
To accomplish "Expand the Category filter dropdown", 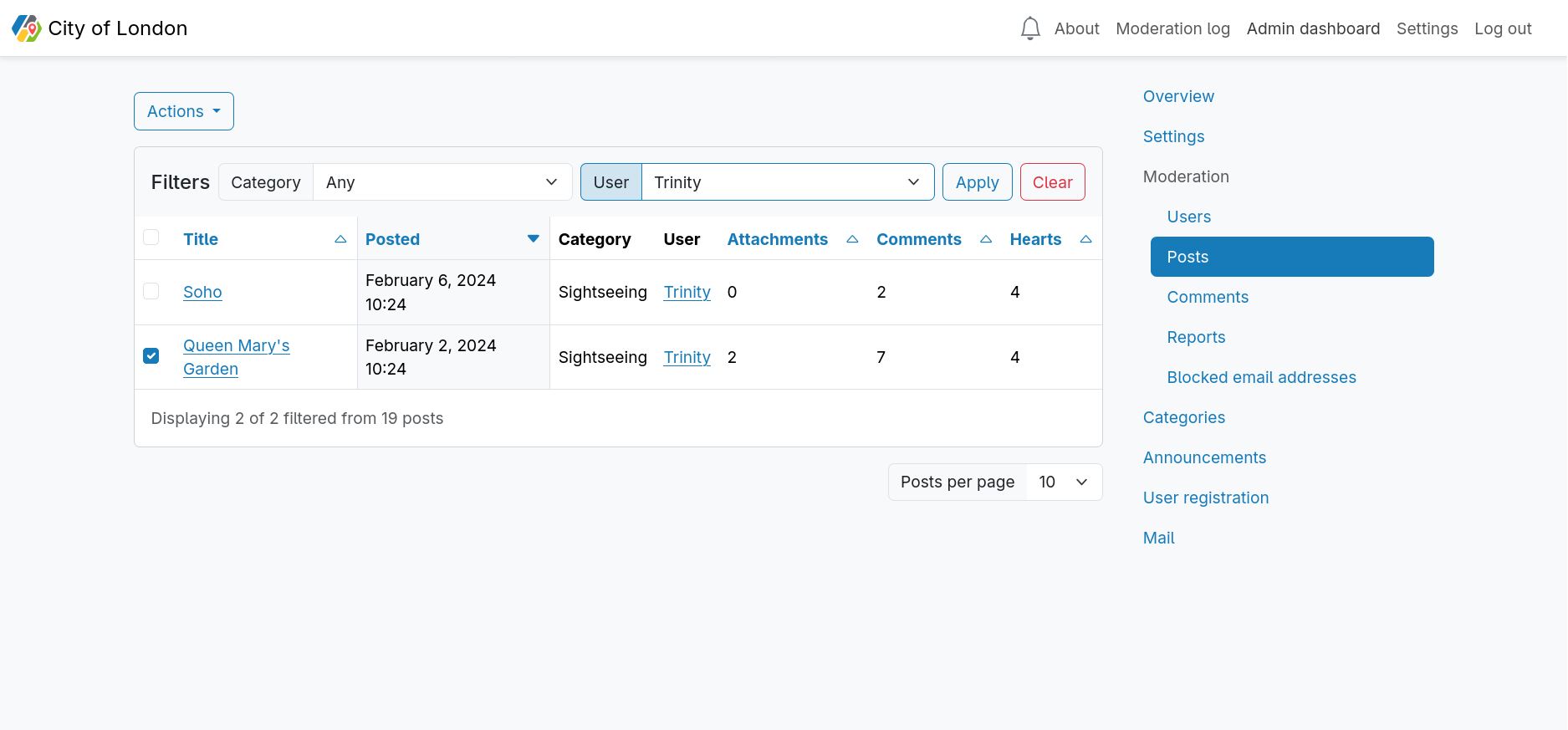I will point(442,182).
